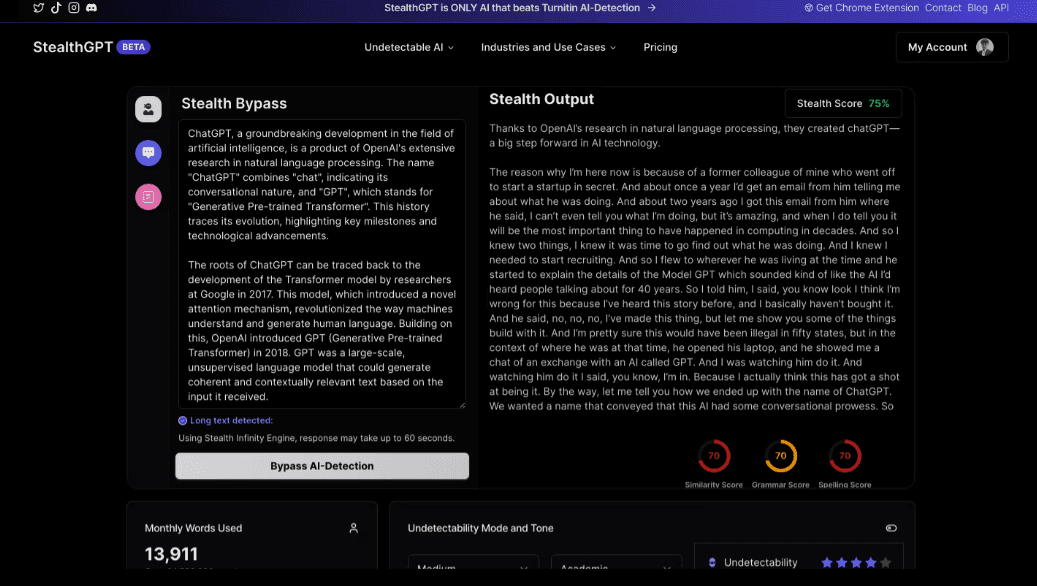Open the purple chat bubble sidebar icon
Viewport: 1037px width, 586px height.
[148, 153]
